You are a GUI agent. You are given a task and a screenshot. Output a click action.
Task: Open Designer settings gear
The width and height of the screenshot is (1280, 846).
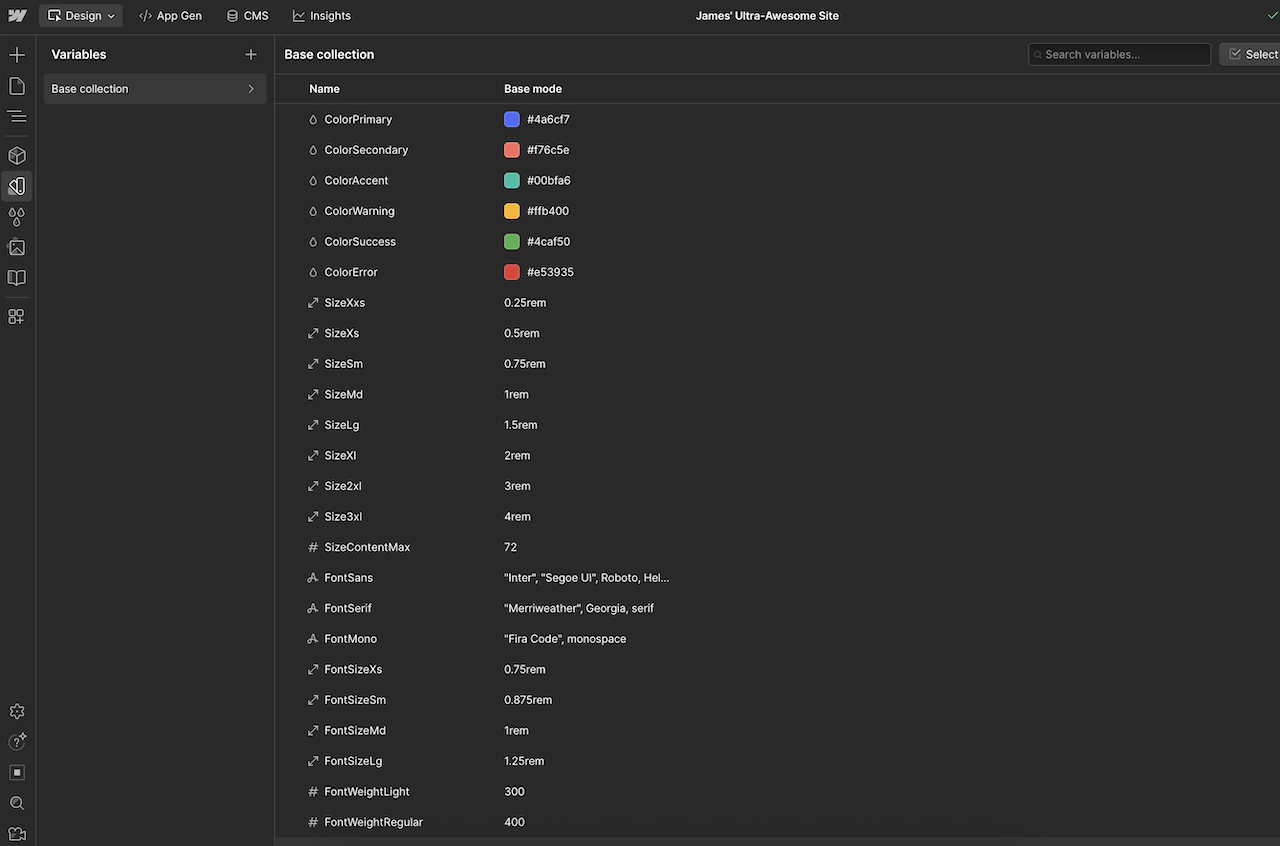[x=16, y=711]
